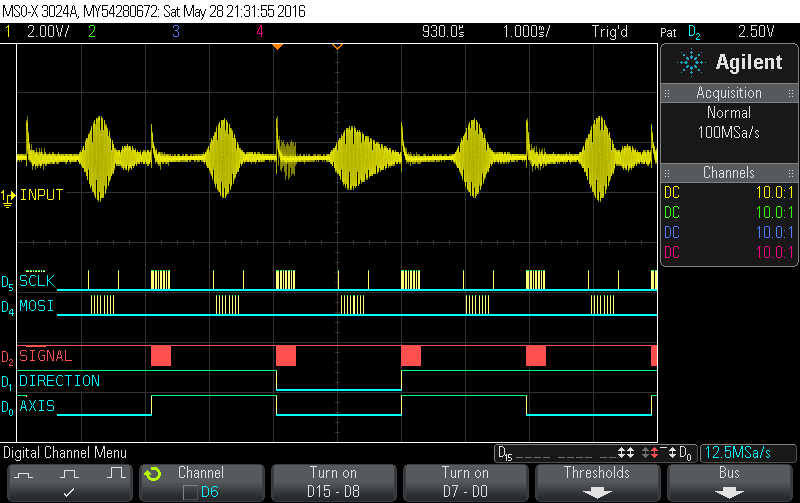The height and width of the screenshot is (503, 800).
Task: Open the Bus submenu
Action: [x=729, y=481]
